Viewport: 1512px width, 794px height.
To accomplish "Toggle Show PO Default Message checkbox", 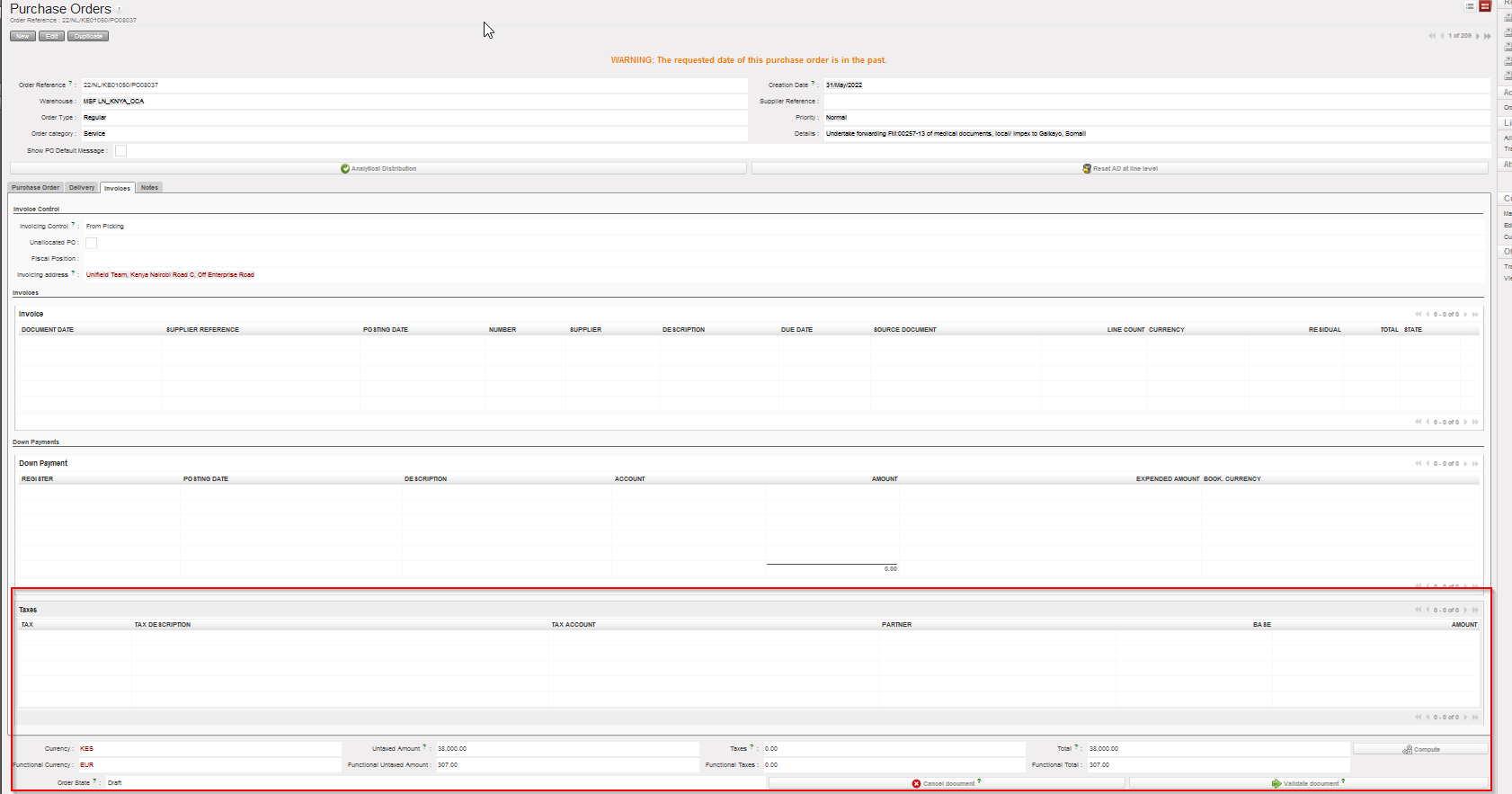I will (120, 151).
